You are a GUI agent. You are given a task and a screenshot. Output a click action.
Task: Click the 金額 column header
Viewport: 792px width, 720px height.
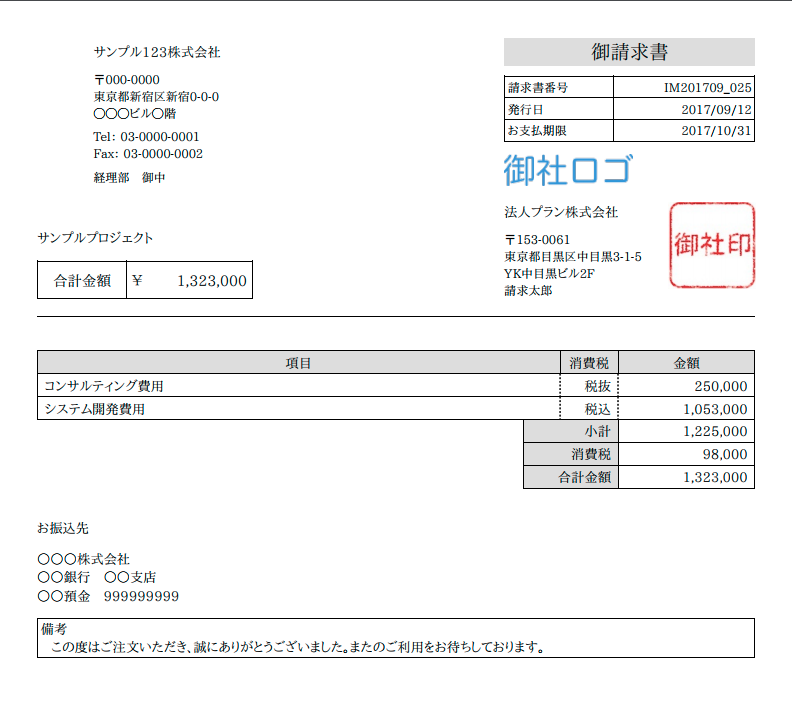coord(686,363)
